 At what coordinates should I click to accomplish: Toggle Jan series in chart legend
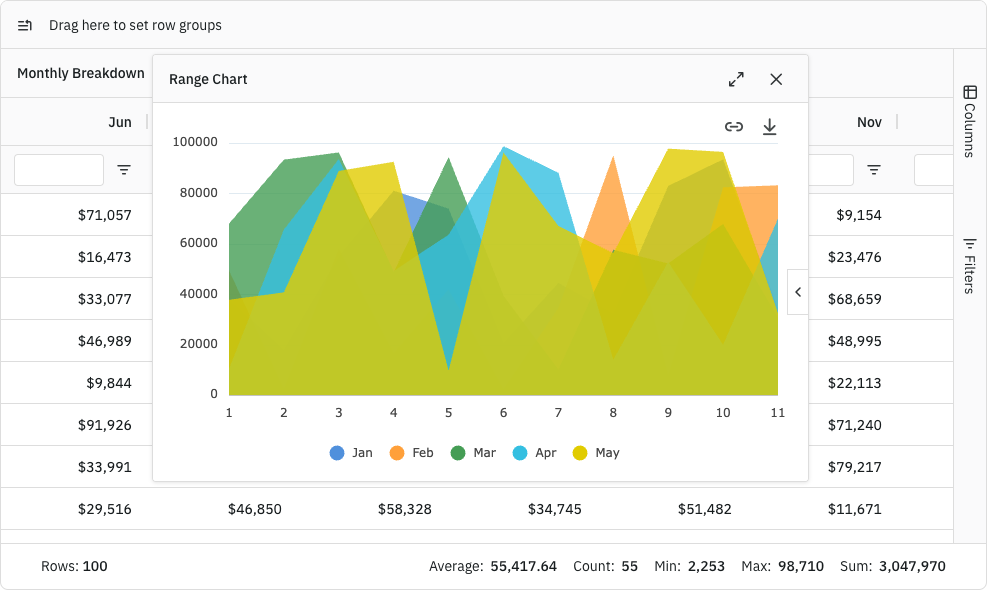pyautogui.click(x=351, y=453)
